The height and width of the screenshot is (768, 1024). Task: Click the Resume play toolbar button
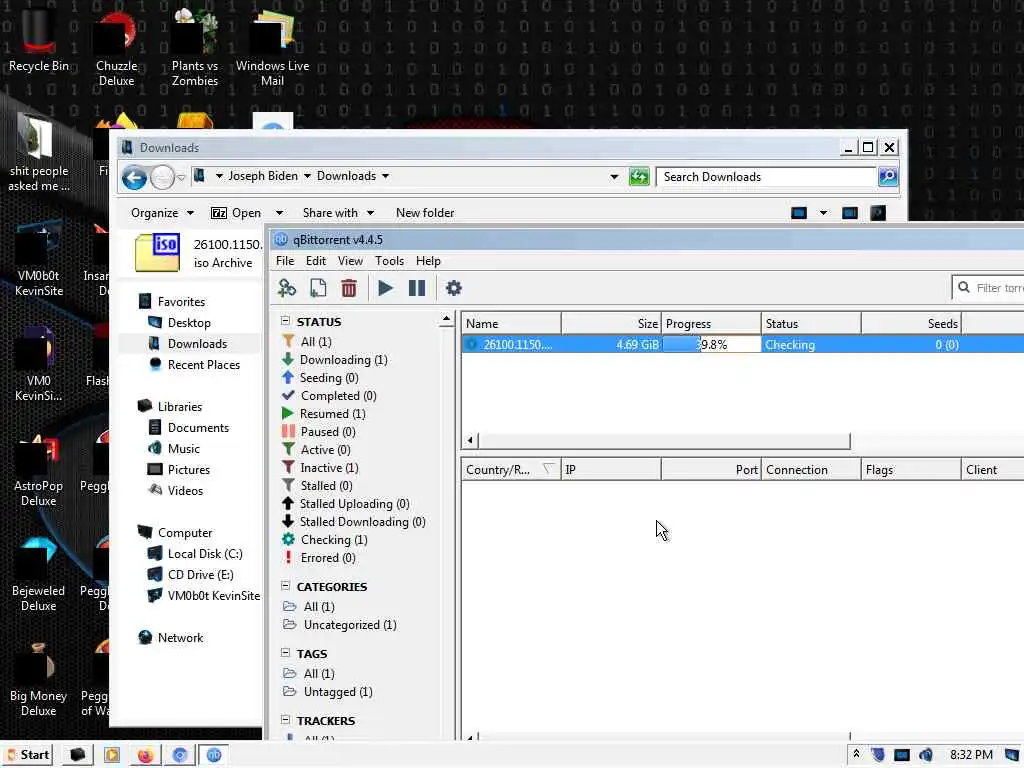click(385, 288)
